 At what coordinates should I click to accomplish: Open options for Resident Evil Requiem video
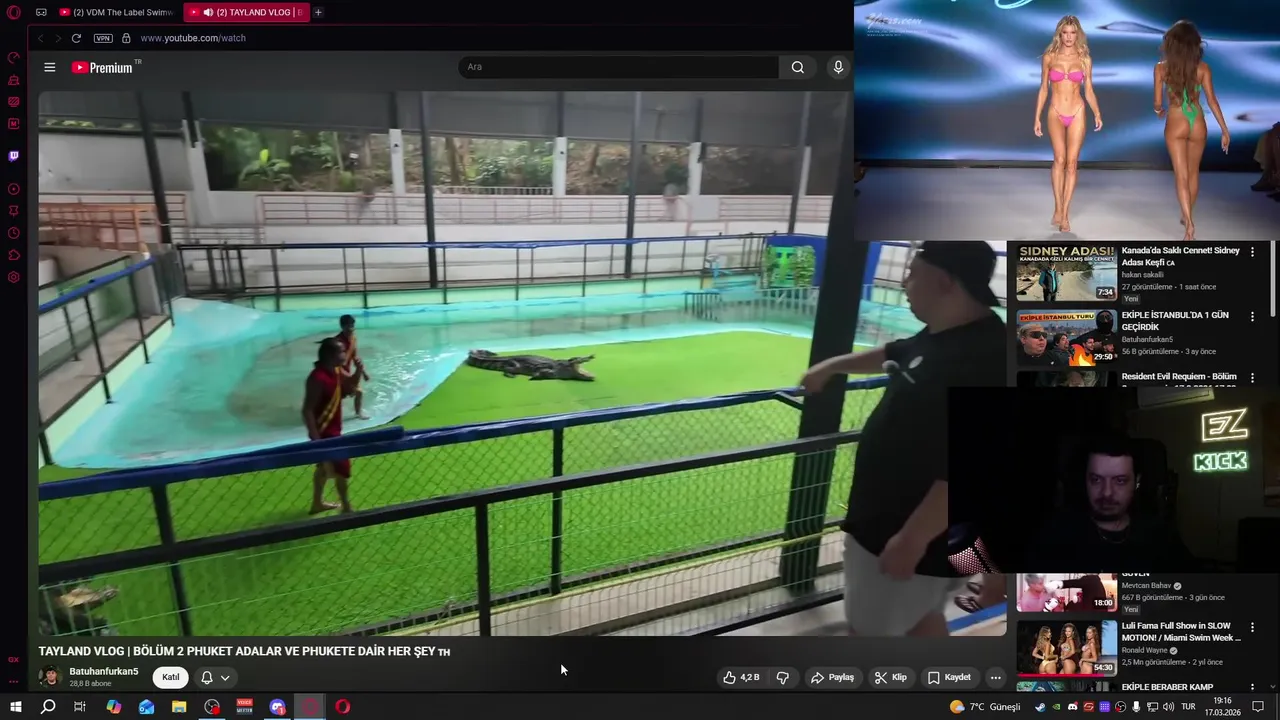pos(1252,378)
